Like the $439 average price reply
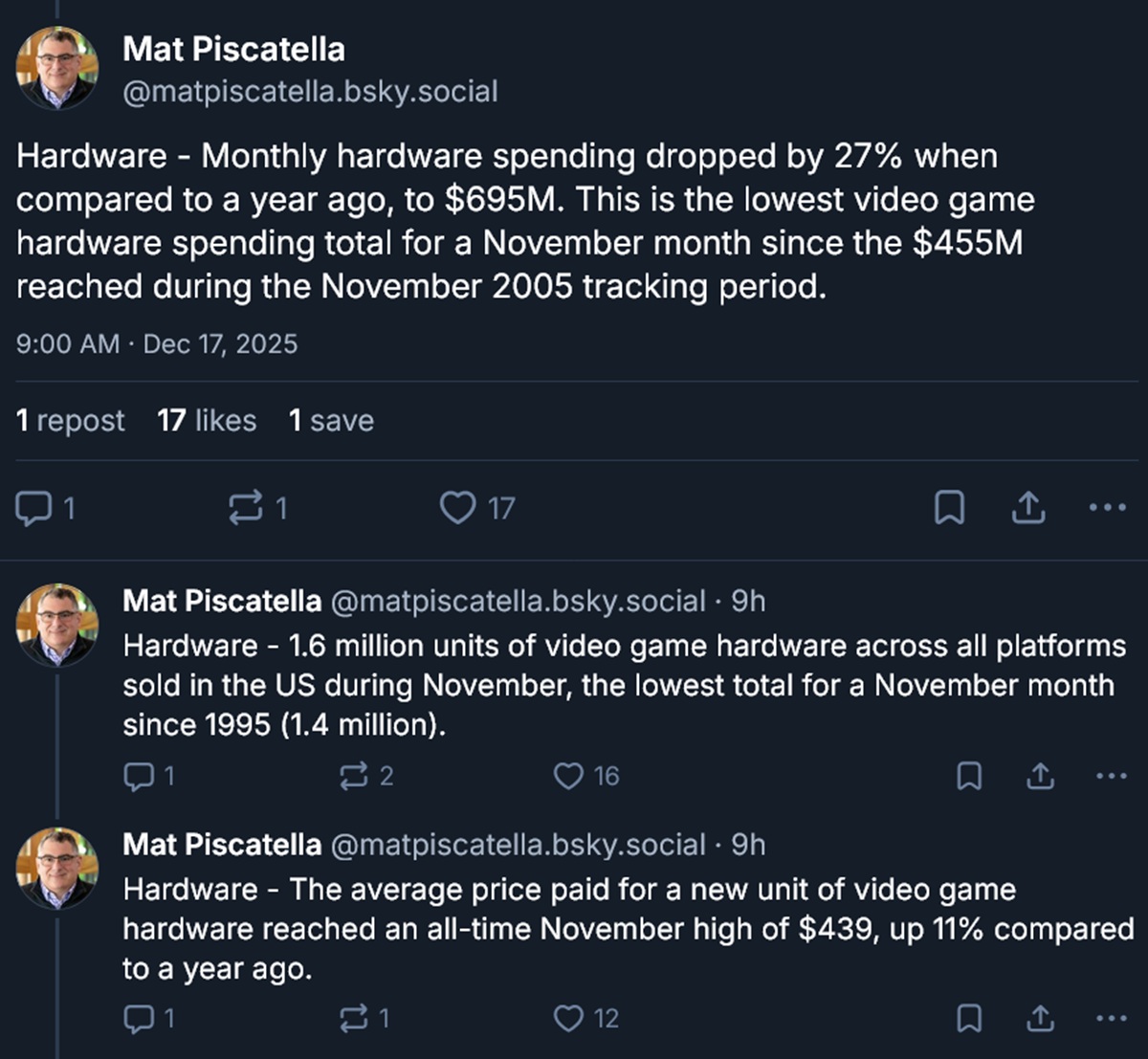 coord(569,1019)
